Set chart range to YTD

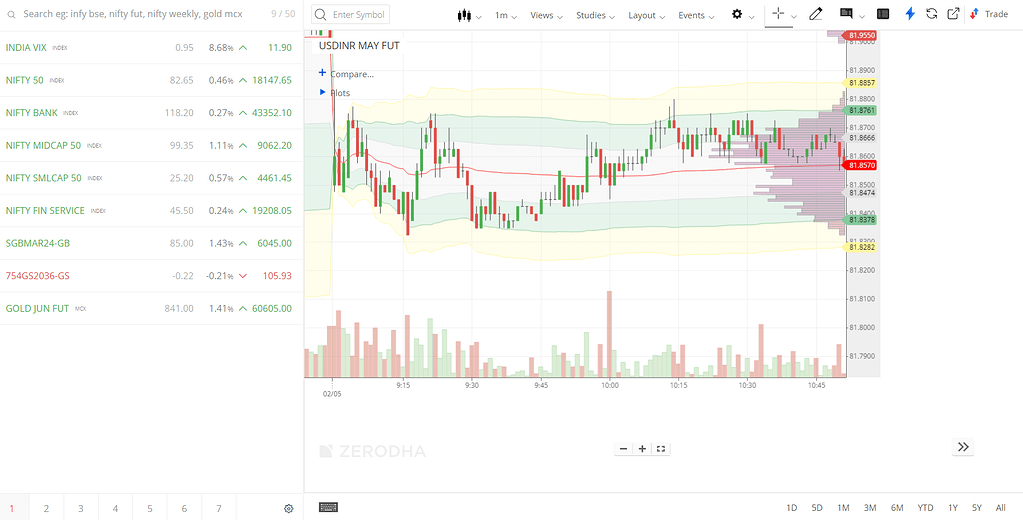coord(925,508)
